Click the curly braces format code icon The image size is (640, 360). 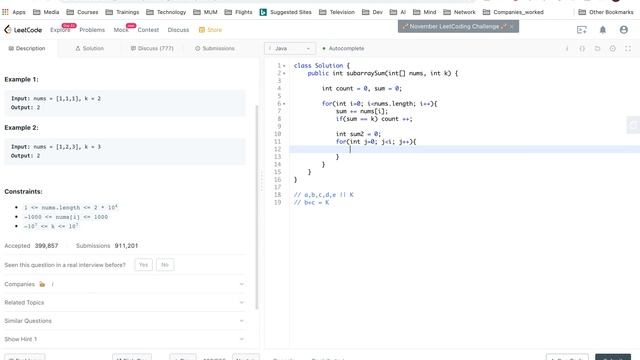[582, 49]
